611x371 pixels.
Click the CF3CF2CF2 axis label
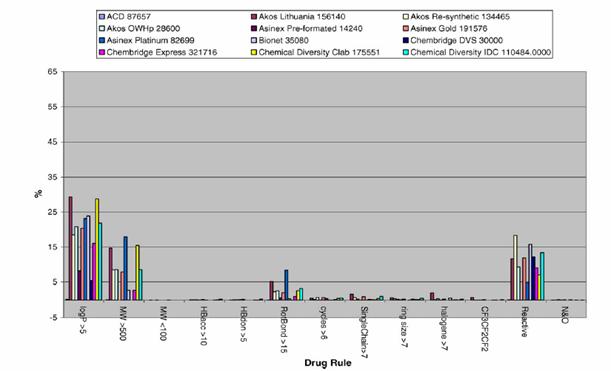484,329
